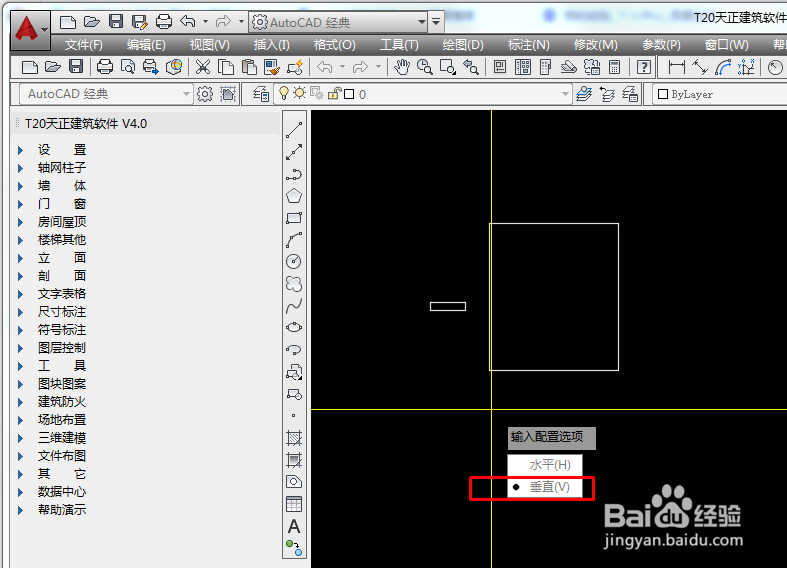The height and width of the screenshot is (568, 787).
Task: Open the 绘图(D) menu
Action: [463, 45]
